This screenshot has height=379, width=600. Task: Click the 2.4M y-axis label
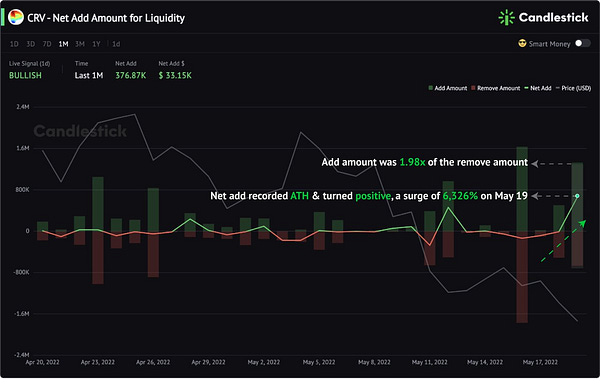(x=23, y=107)
